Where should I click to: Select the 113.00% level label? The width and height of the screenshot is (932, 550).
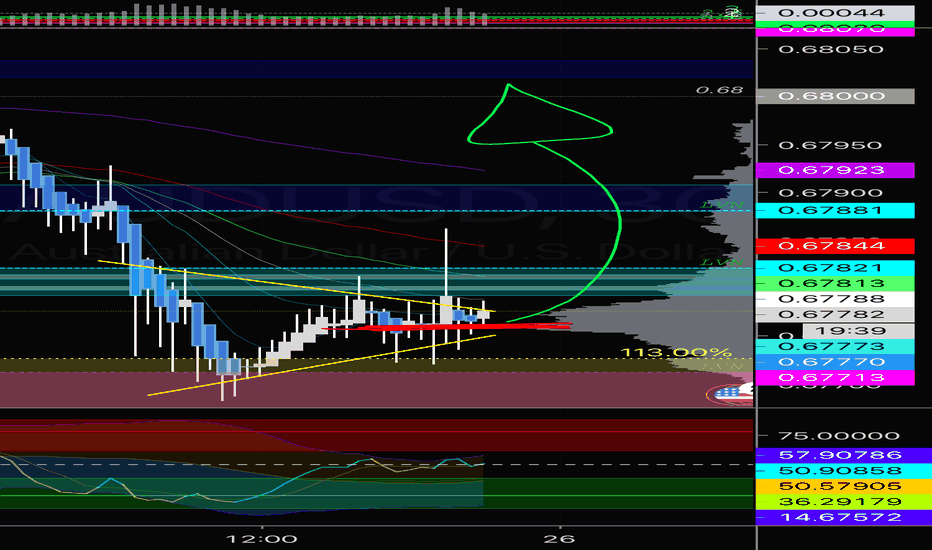(676, 353)
